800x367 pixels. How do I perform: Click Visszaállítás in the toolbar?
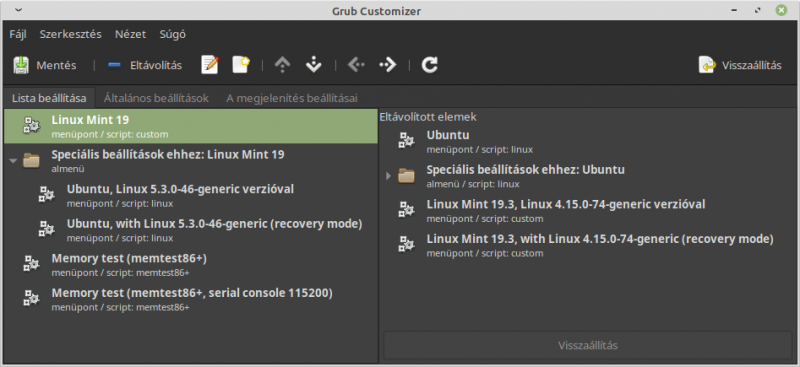[740, 65]
